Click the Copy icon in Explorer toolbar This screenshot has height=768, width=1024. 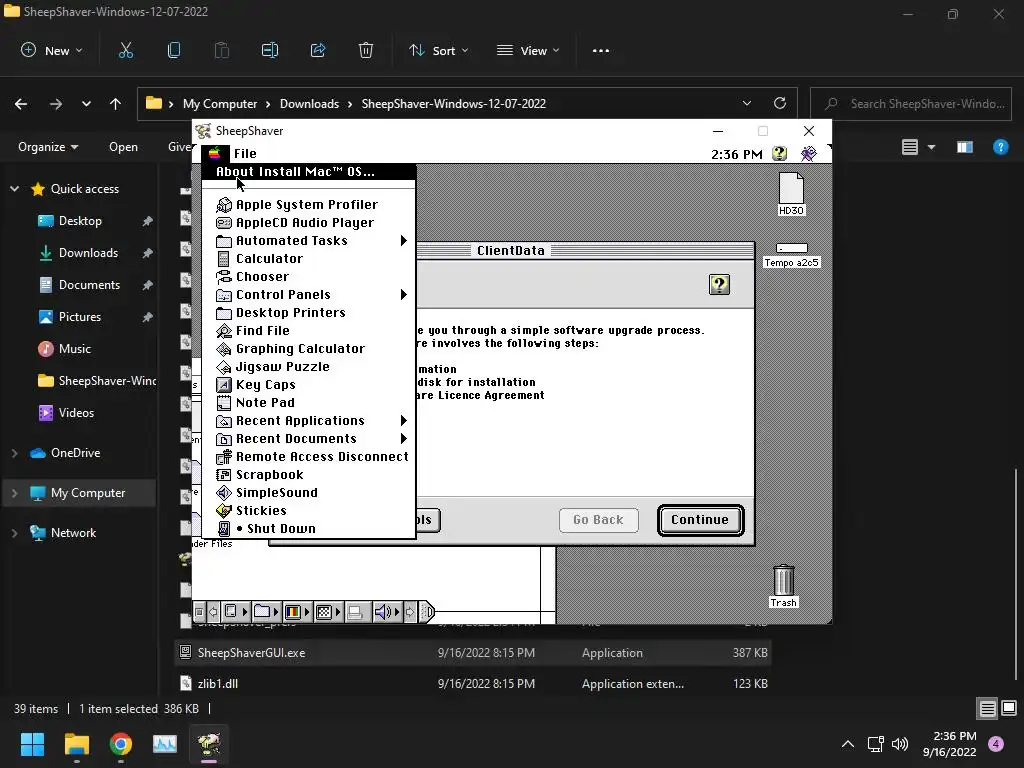tap(174, 50)
